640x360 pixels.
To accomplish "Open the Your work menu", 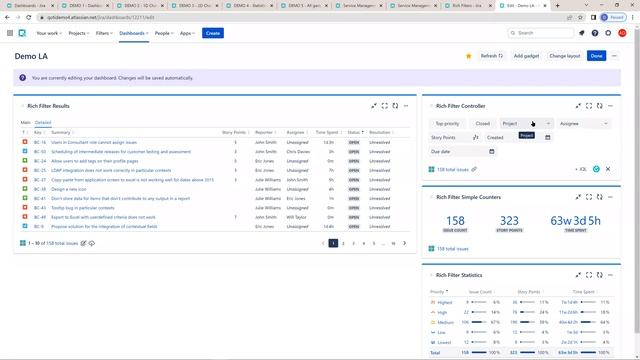I will point(49,33).
